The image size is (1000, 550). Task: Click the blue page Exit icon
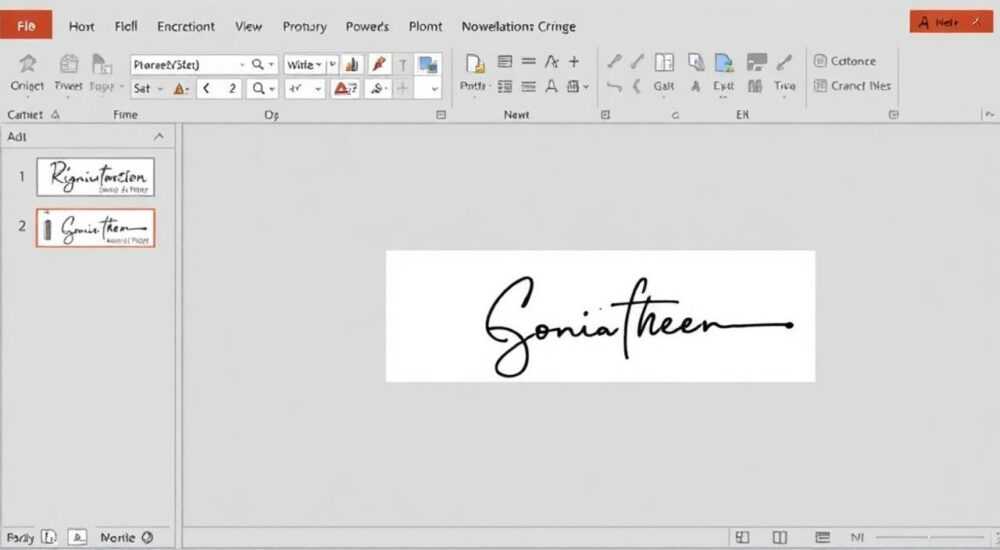point(724,63)
